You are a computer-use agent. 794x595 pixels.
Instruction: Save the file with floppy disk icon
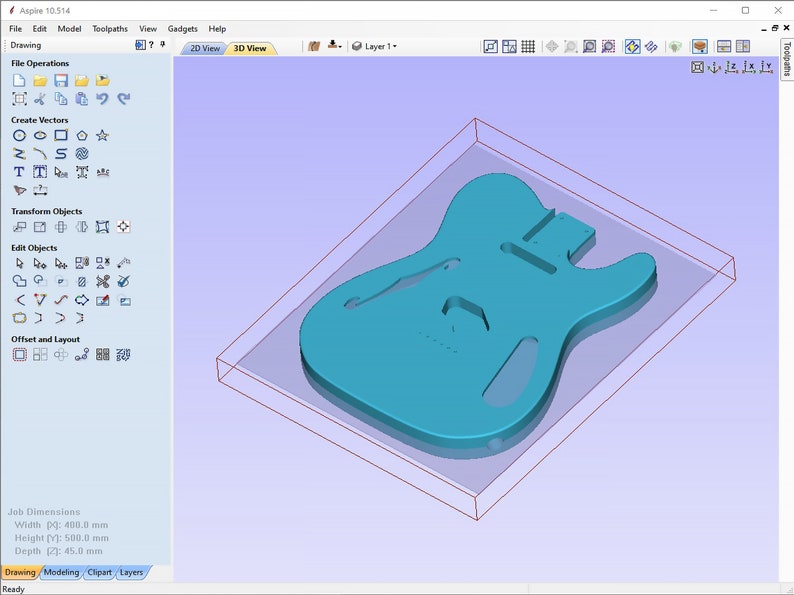point(61,81)
